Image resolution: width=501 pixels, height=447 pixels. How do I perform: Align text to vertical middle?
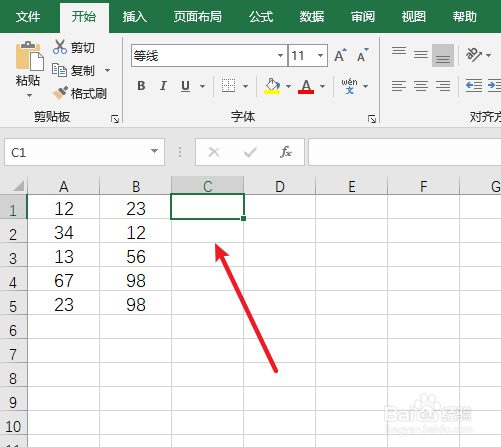pyautogui.click(x=421, y=55)
